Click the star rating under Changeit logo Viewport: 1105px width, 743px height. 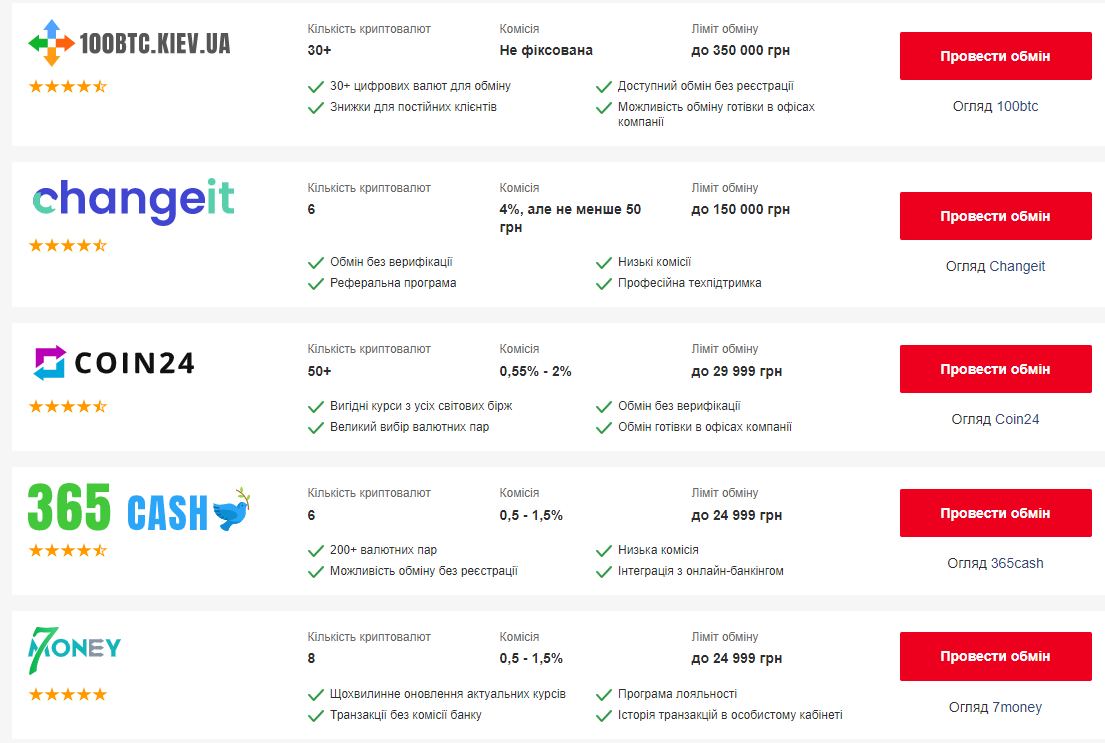[68, 246]
